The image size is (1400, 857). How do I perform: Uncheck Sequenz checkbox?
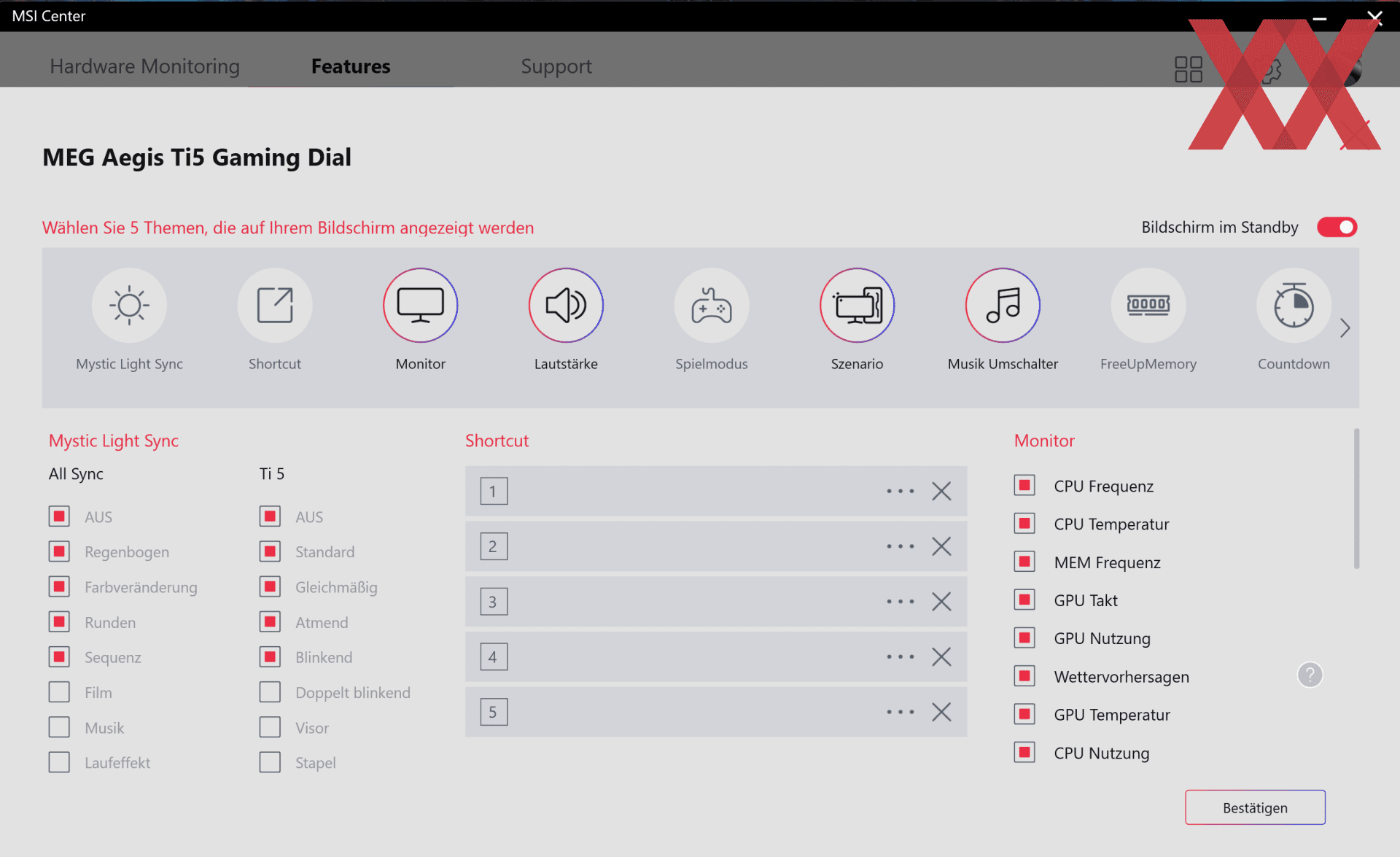[59, 657]
